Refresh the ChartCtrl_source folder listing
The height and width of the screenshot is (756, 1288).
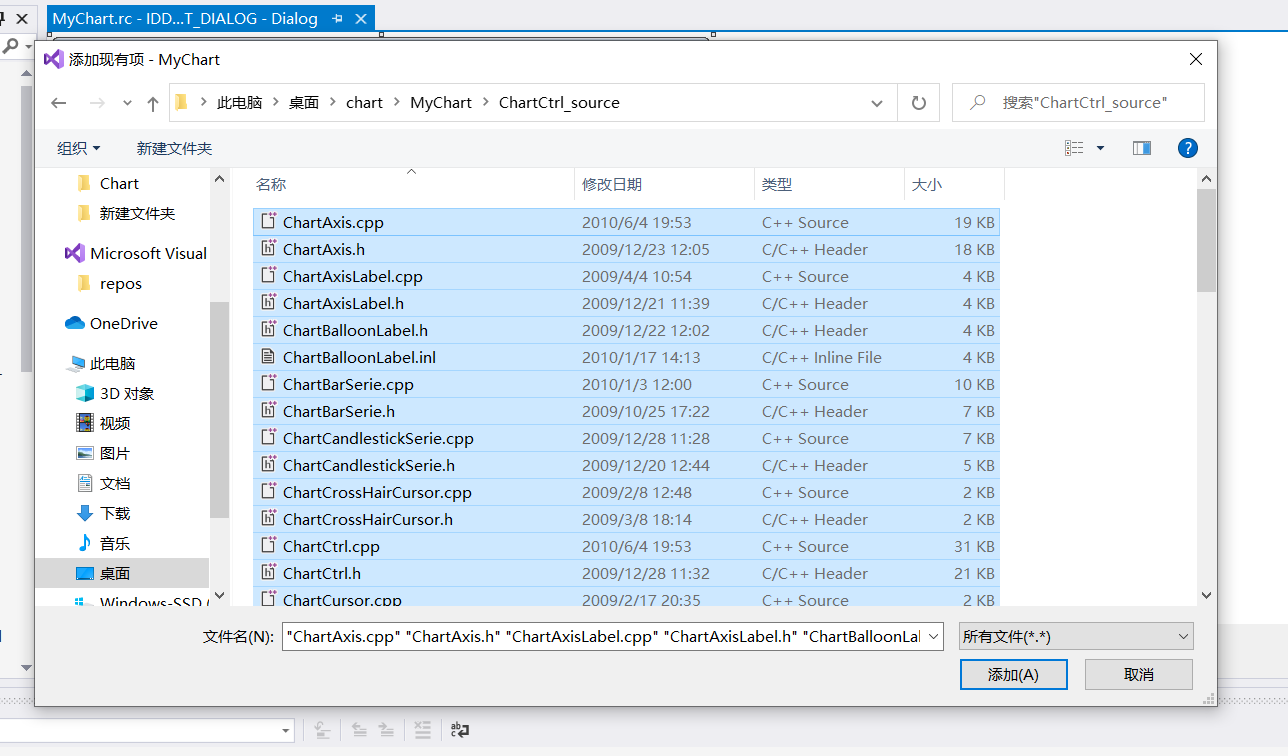(918, 102)
